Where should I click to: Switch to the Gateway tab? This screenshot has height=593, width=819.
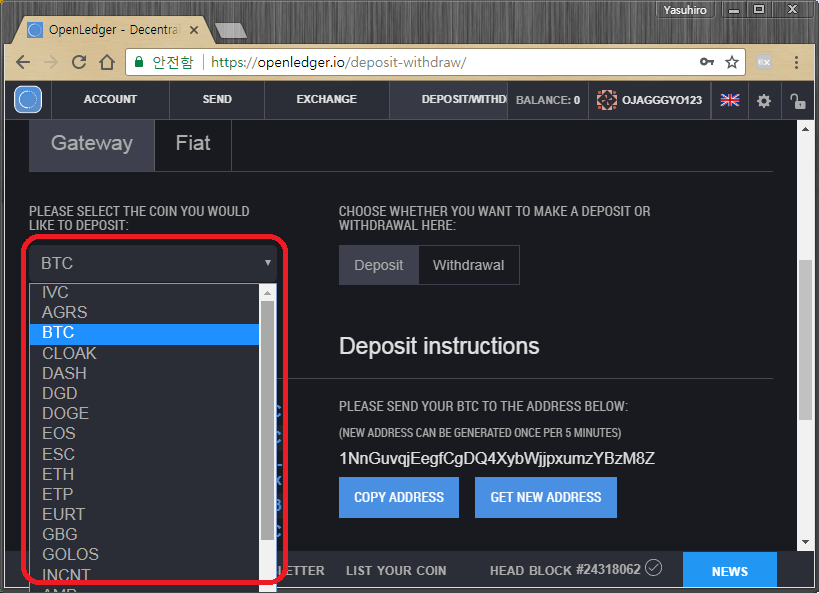coord(92,145)
